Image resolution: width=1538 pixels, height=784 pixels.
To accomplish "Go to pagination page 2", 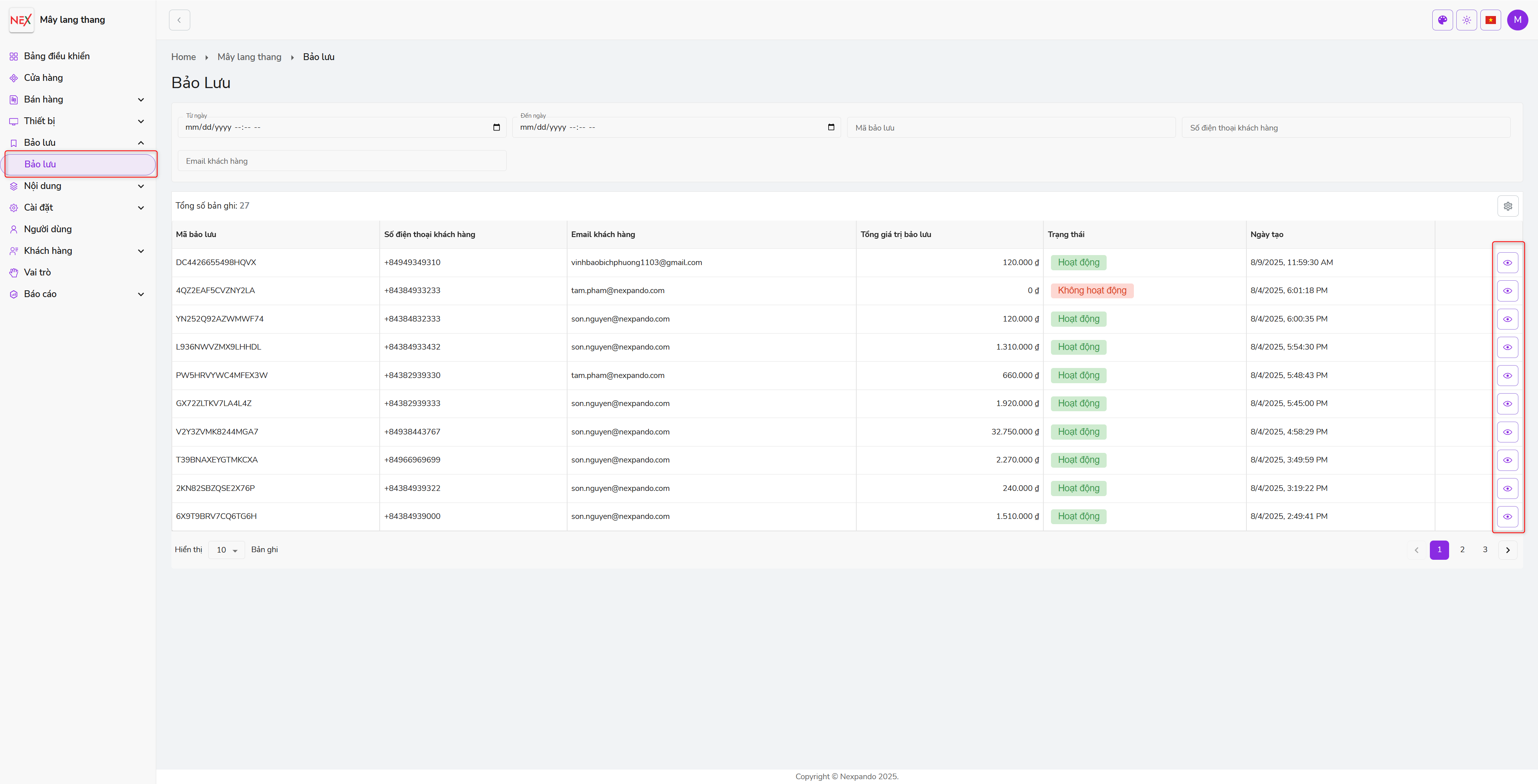I will pyautogui.click(x=1462, y=549).
